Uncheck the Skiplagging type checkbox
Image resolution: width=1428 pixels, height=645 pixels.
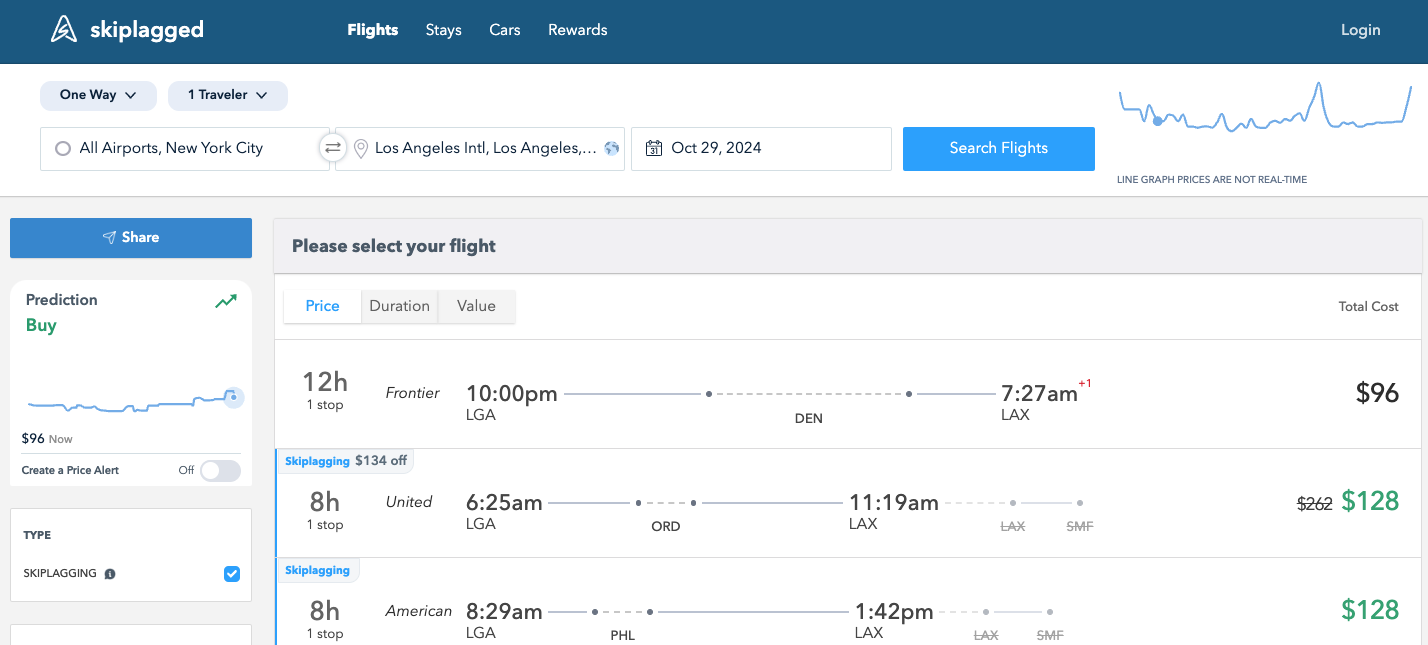(232, 574)
